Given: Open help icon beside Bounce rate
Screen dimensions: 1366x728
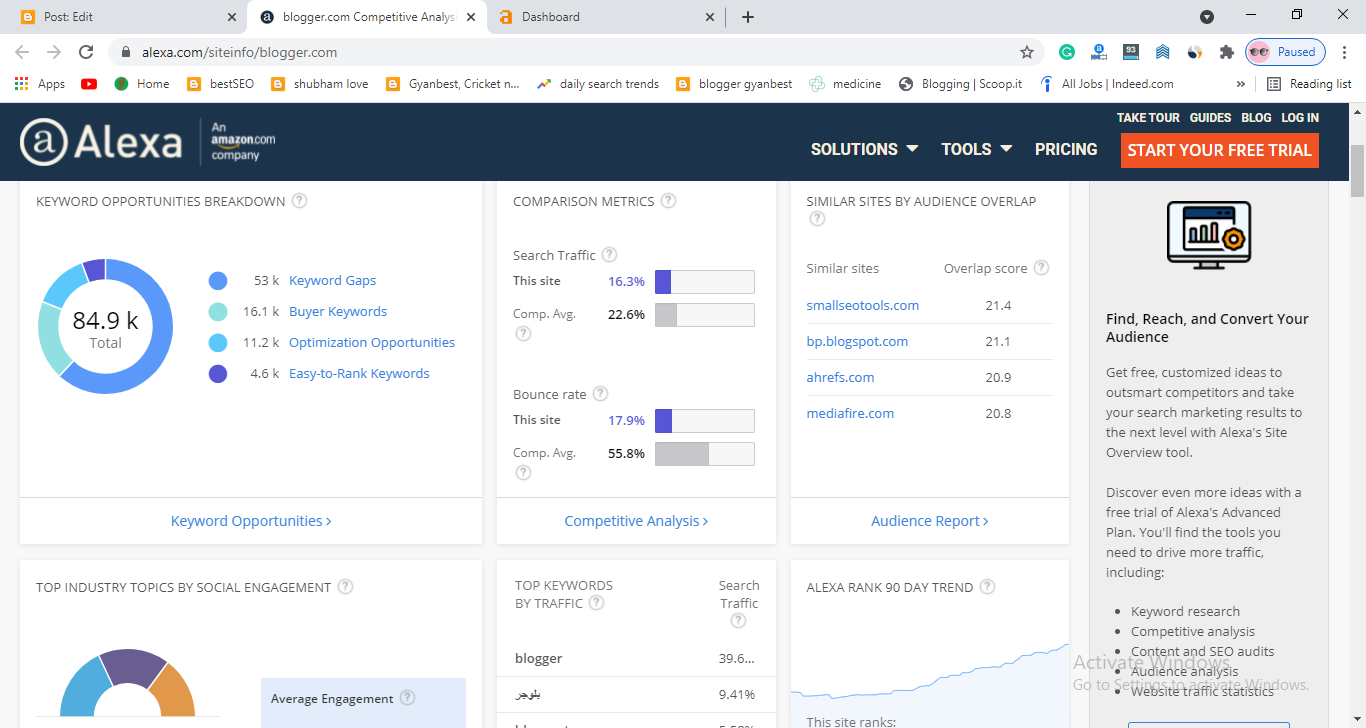Looking at the screenshot, I should click(x=600, y=394).
